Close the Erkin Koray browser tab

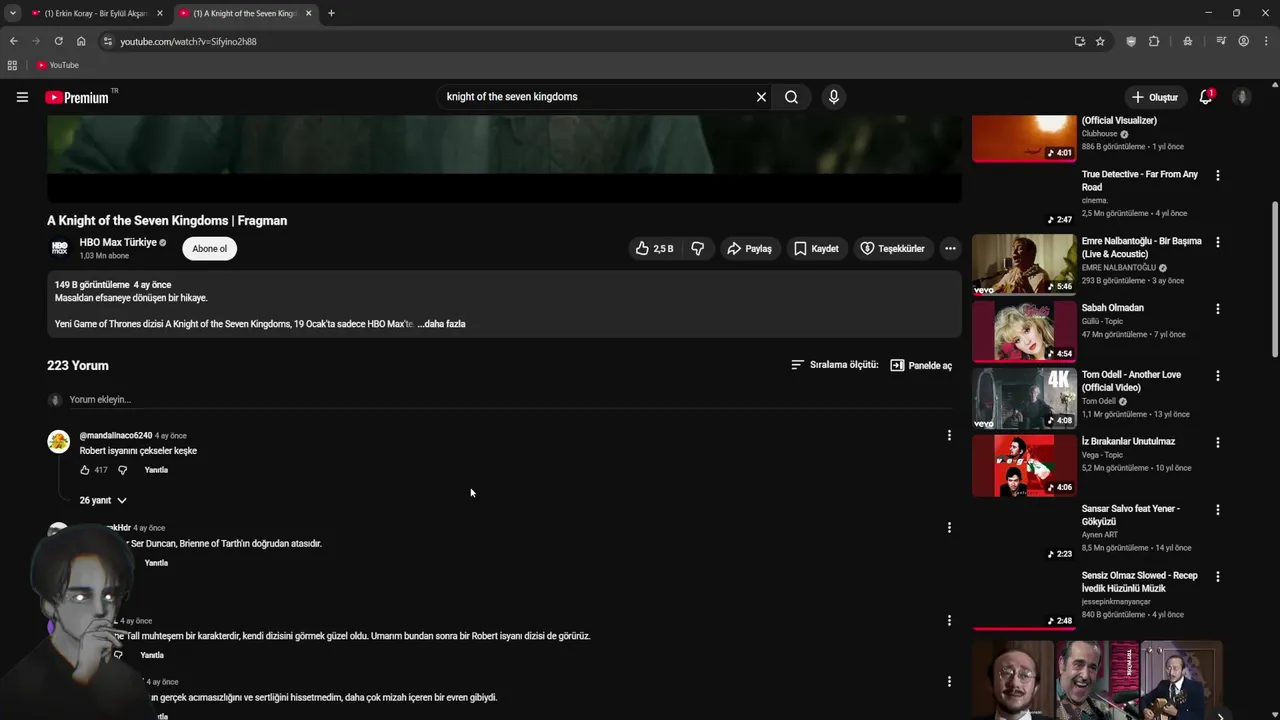[x=160, y=13]
